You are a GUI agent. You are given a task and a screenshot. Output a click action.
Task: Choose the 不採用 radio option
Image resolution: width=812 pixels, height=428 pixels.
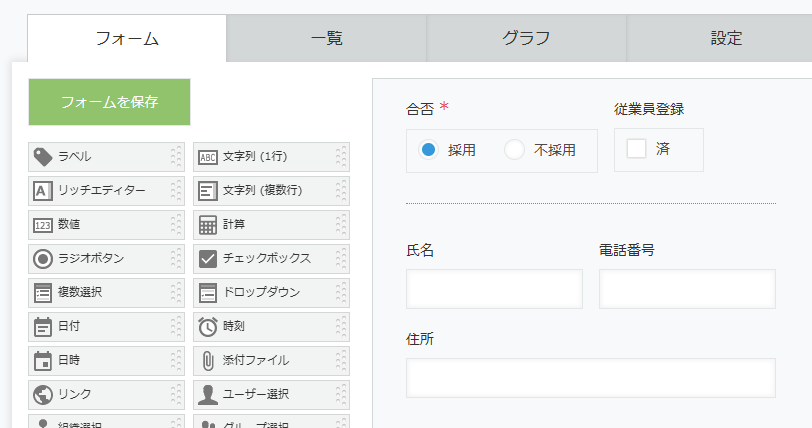pos(514,150)
